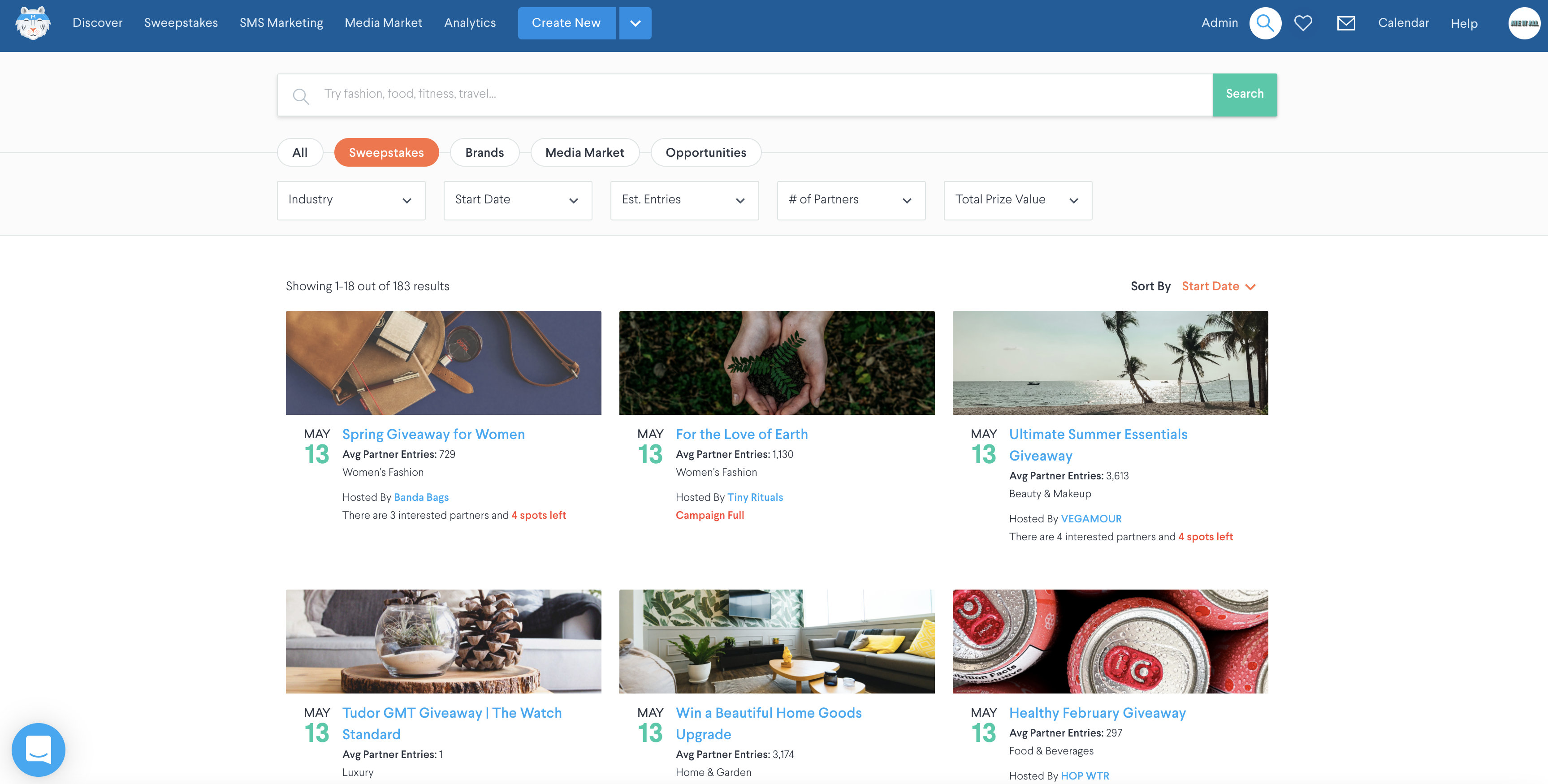Open Tudor GMT Giveaway campaign title
This screenshot has height=784, width=1548.
(x=452, y=724)
